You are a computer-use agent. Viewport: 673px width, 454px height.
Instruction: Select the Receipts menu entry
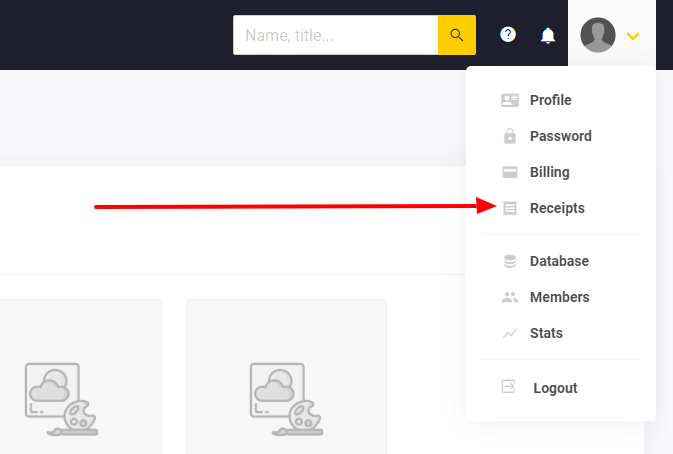(x=557, y=208)
